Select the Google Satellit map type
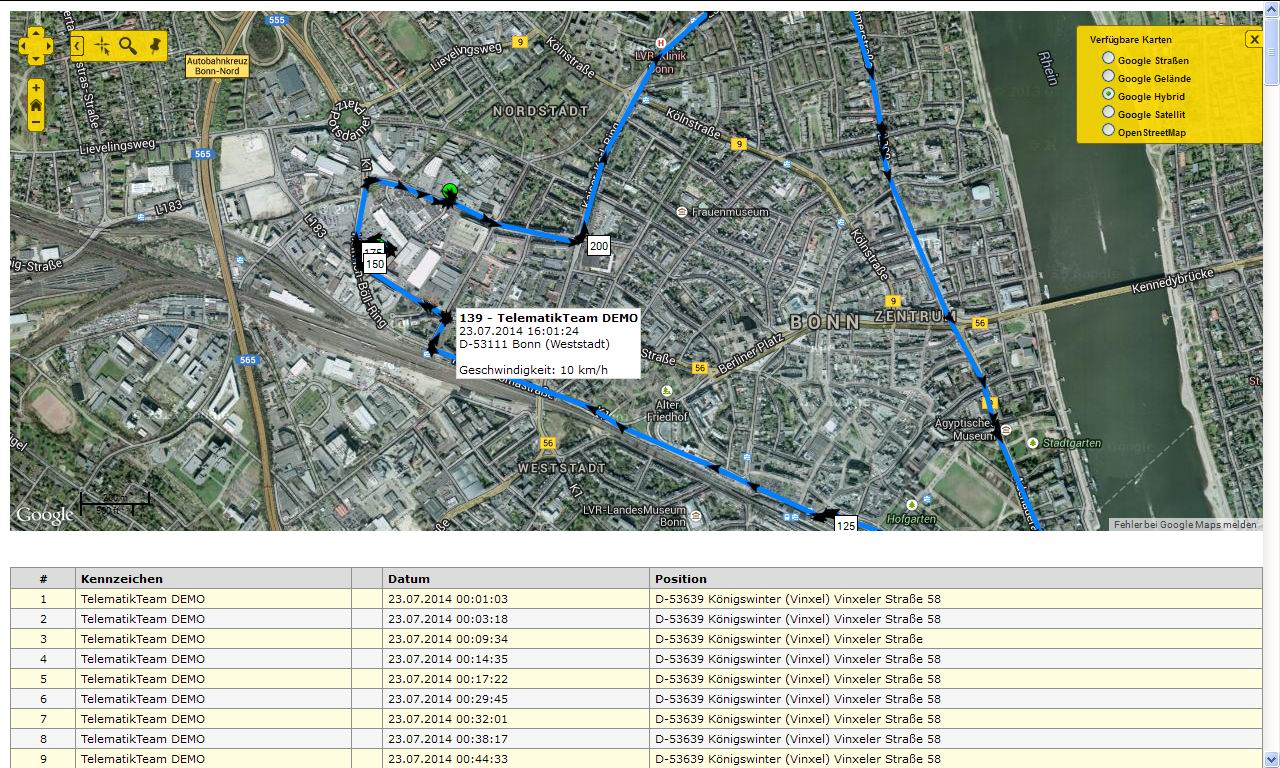Image resolution: width=1280 pixels, height=768 pixels. point(1108,113)
